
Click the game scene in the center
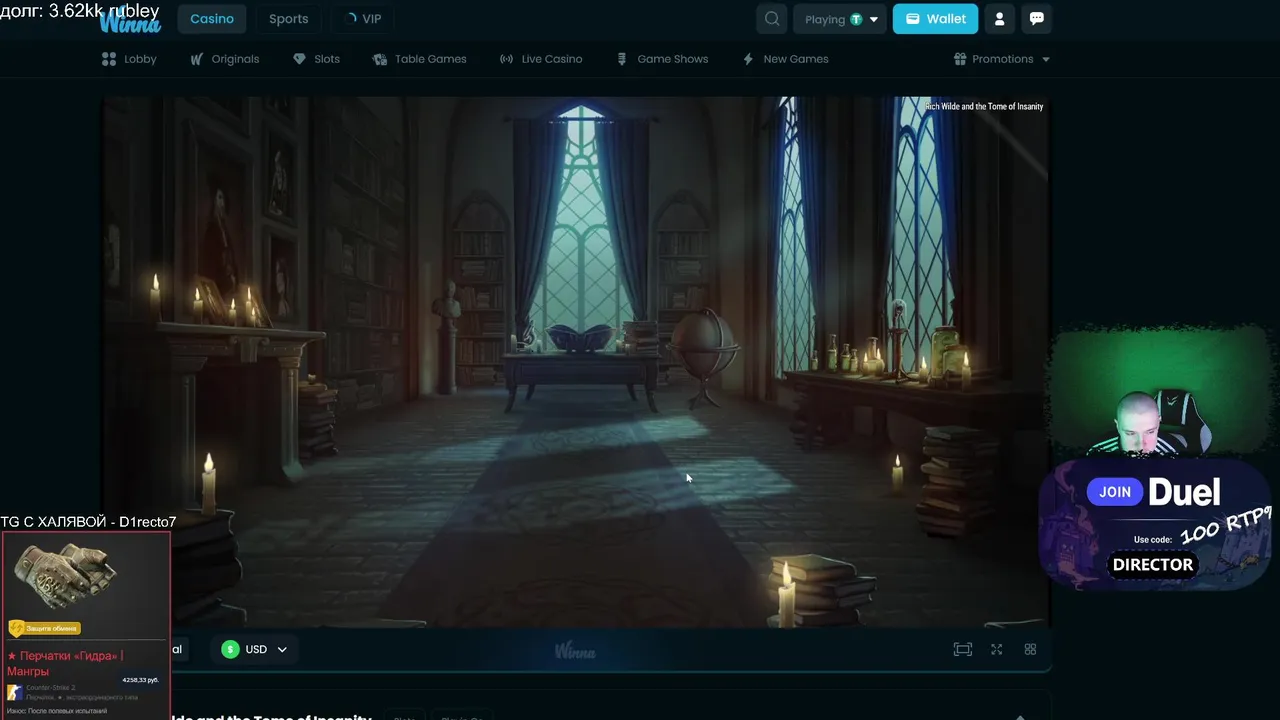(576, 362)
